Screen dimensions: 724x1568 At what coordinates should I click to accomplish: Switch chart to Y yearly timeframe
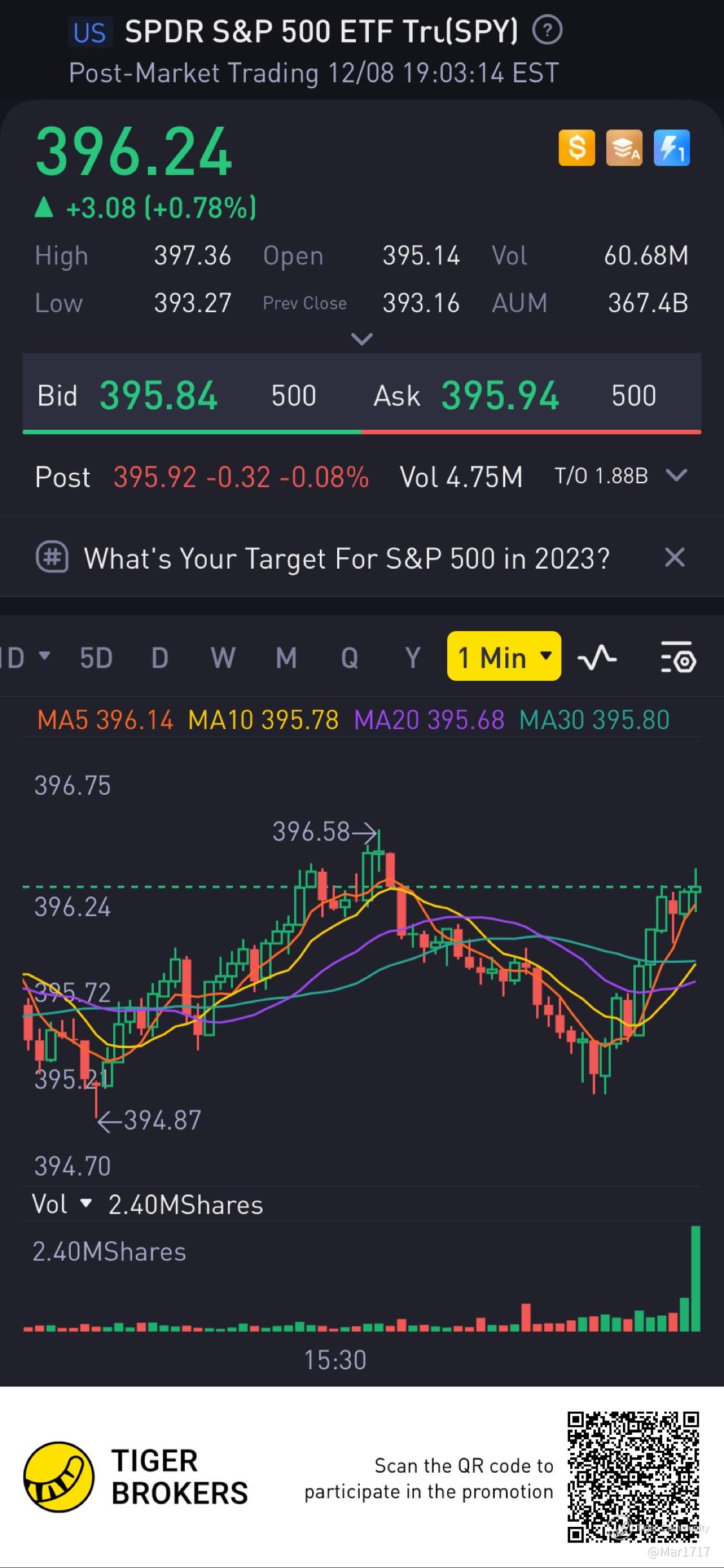pyautogui.click(x=413, y=658)
